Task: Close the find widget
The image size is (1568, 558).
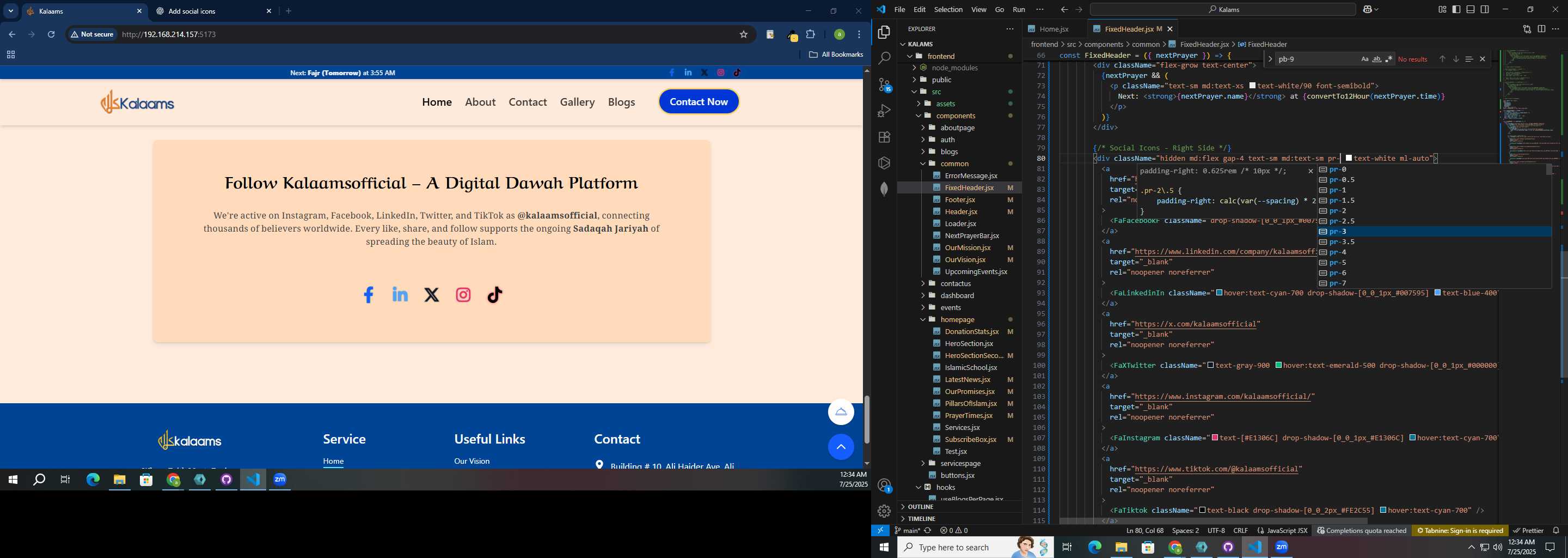Action: [1483, 59]
